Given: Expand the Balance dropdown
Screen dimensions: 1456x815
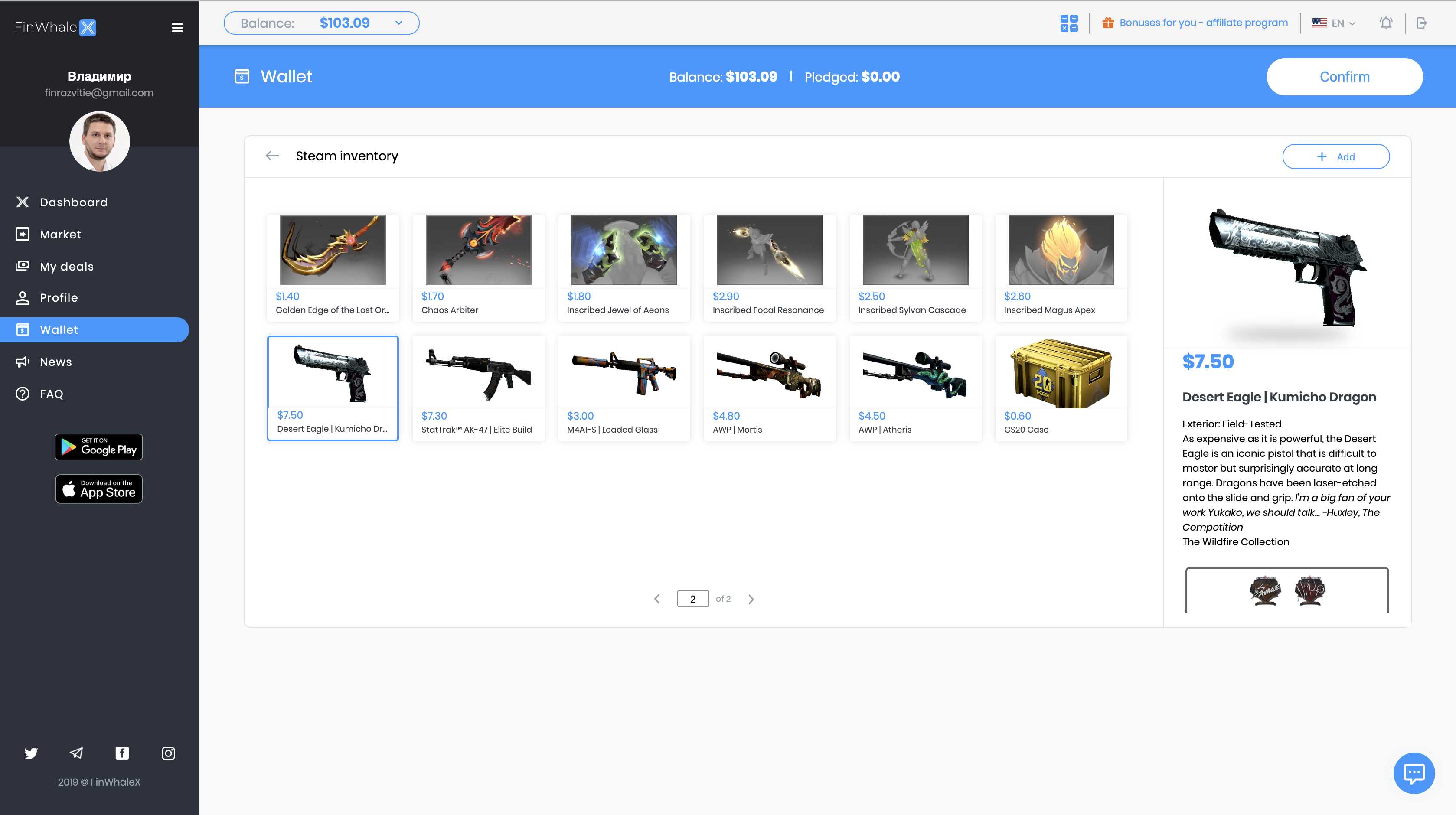Looking at the screenshot, I should tap(399, 23).
